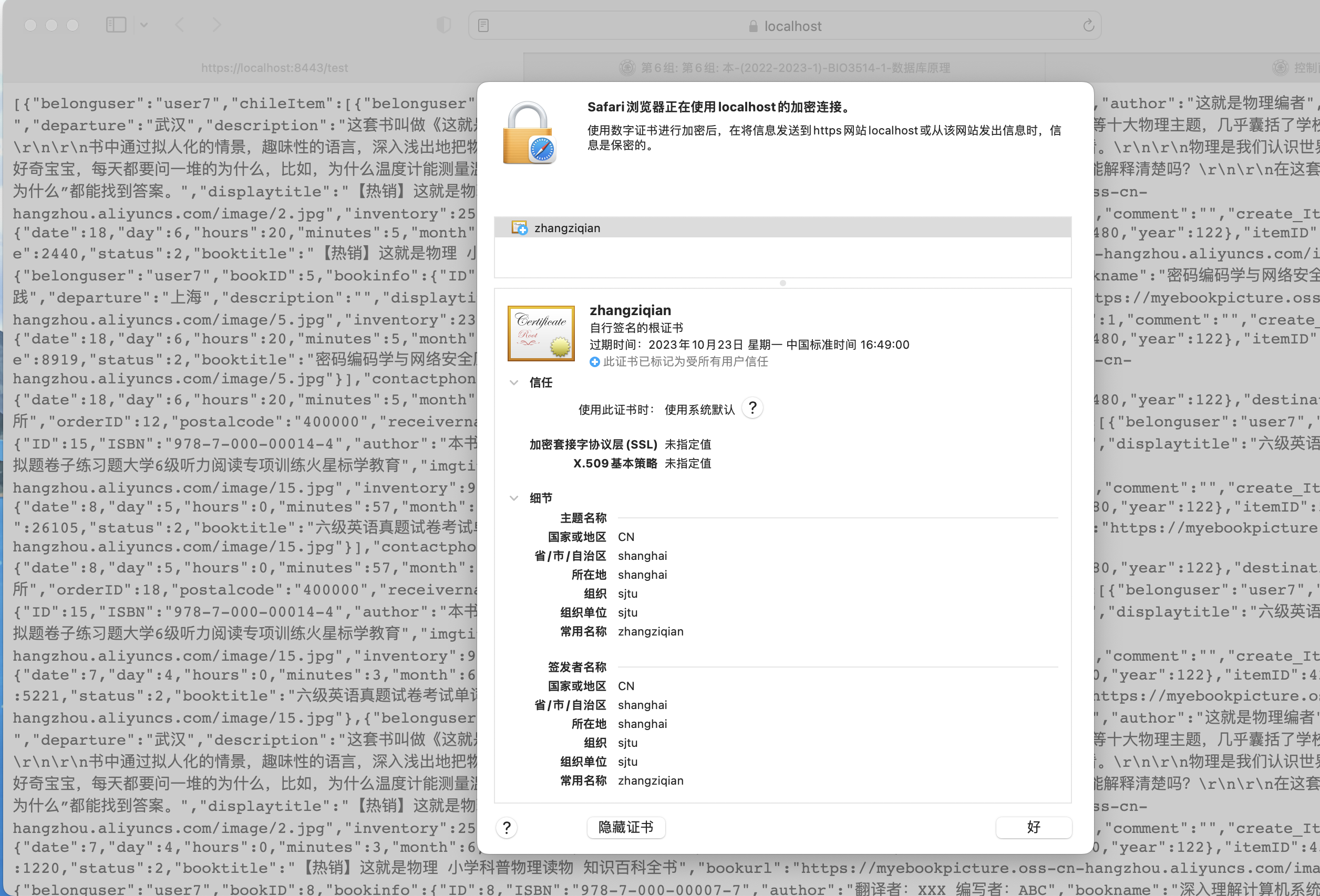Screen dimensions: 1320x896
Task: Click 自行签名的根证书 label
Action: [636, 328]
